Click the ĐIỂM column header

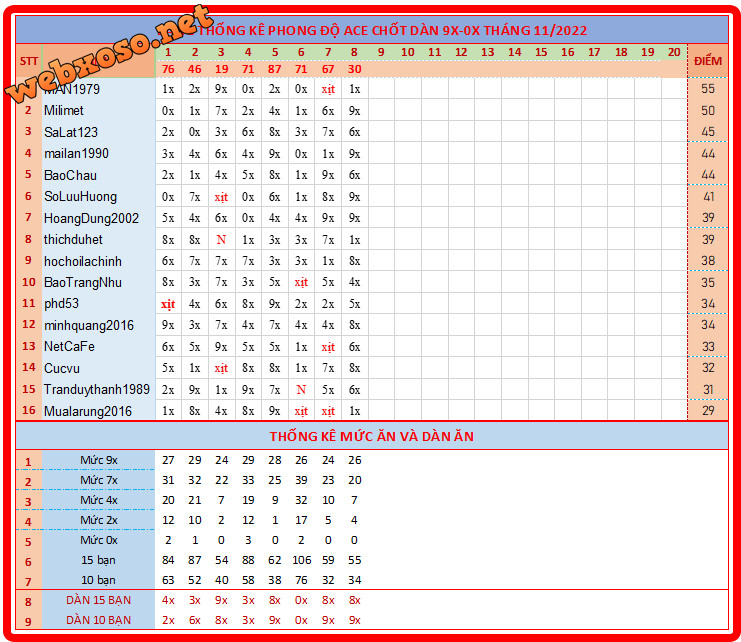[x=707, y=61]
